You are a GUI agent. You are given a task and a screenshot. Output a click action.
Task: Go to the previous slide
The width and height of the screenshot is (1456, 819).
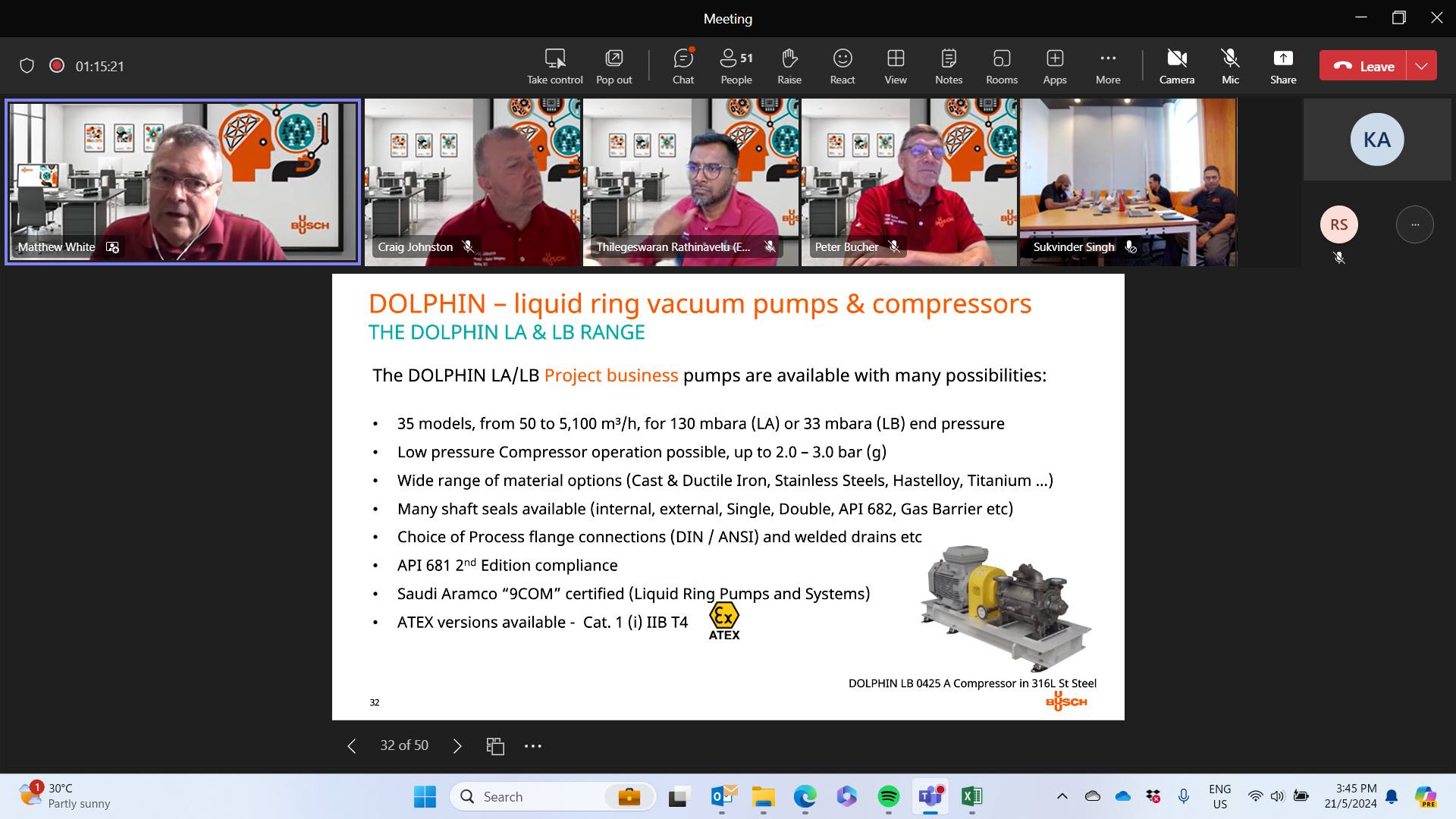point(352,746)
